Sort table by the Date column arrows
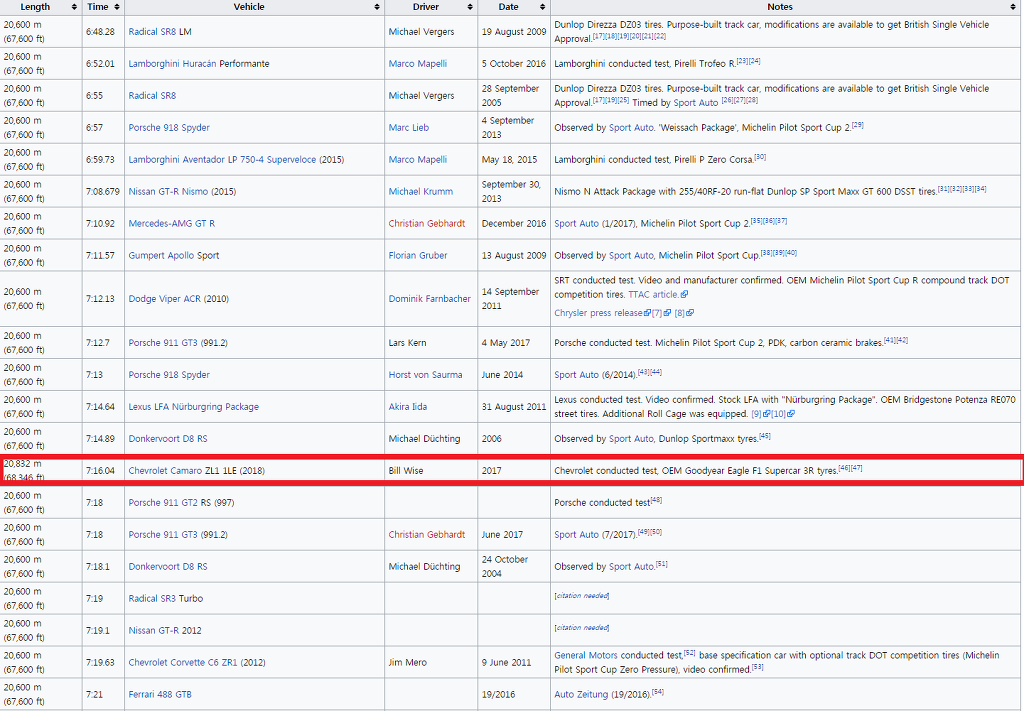 (542, 7)
